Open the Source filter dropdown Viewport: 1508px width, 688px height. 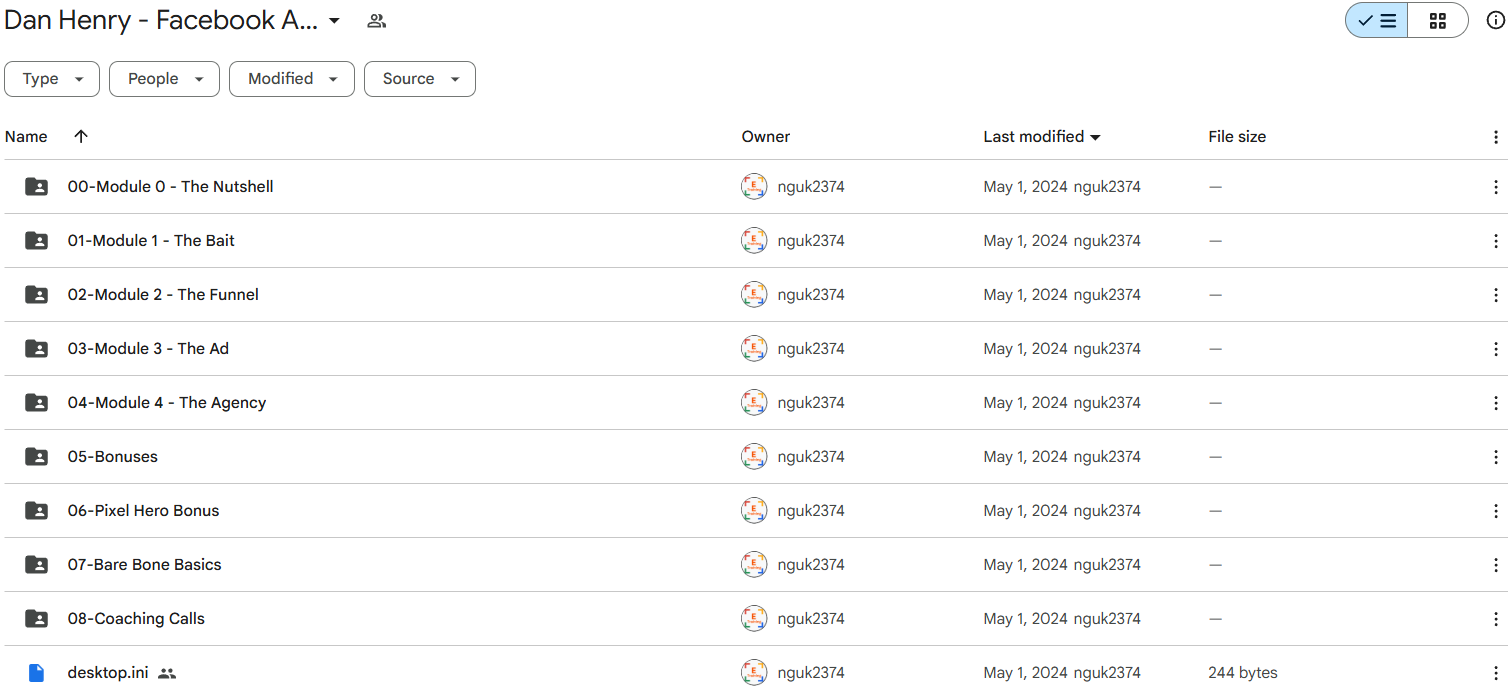420,79
